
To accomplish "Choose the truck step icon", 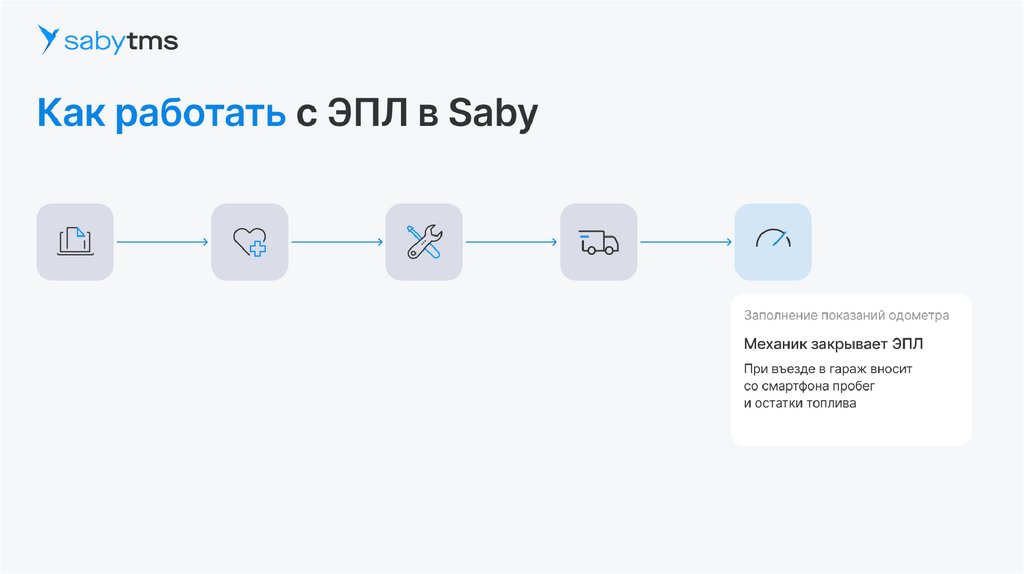I will point(598,241).
